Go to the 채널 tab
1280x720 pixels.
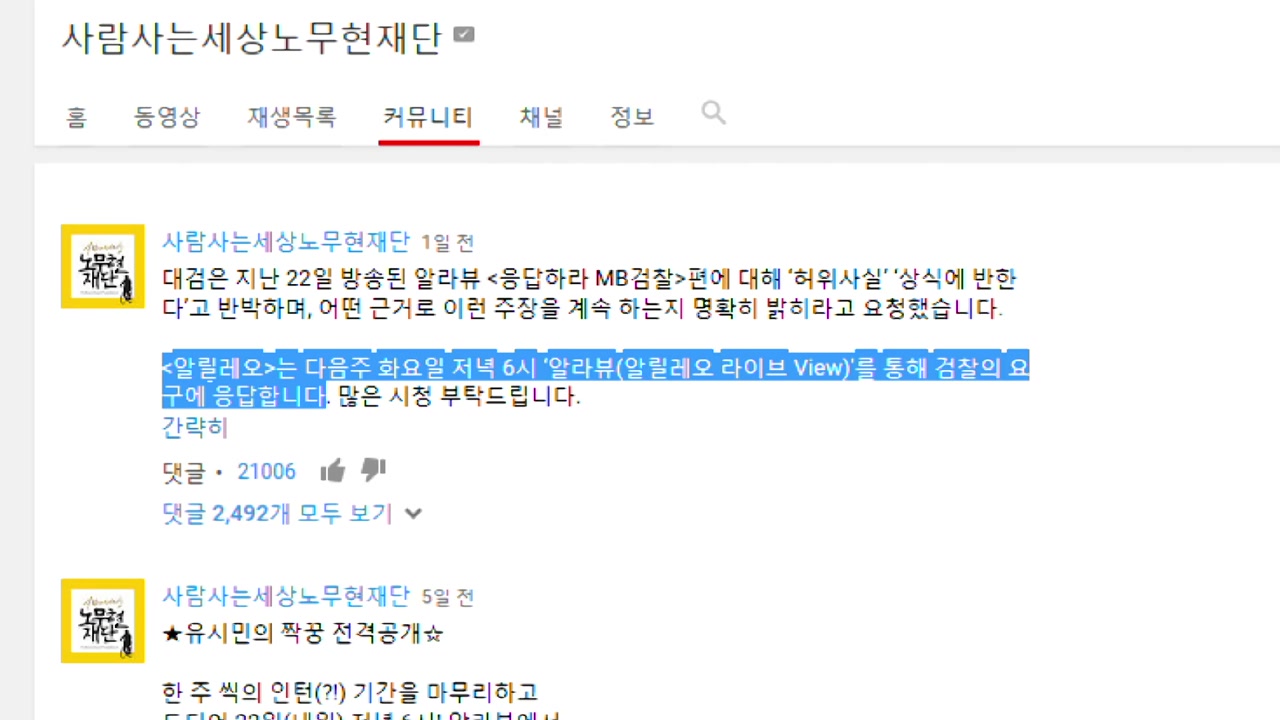tap(541, 117)
